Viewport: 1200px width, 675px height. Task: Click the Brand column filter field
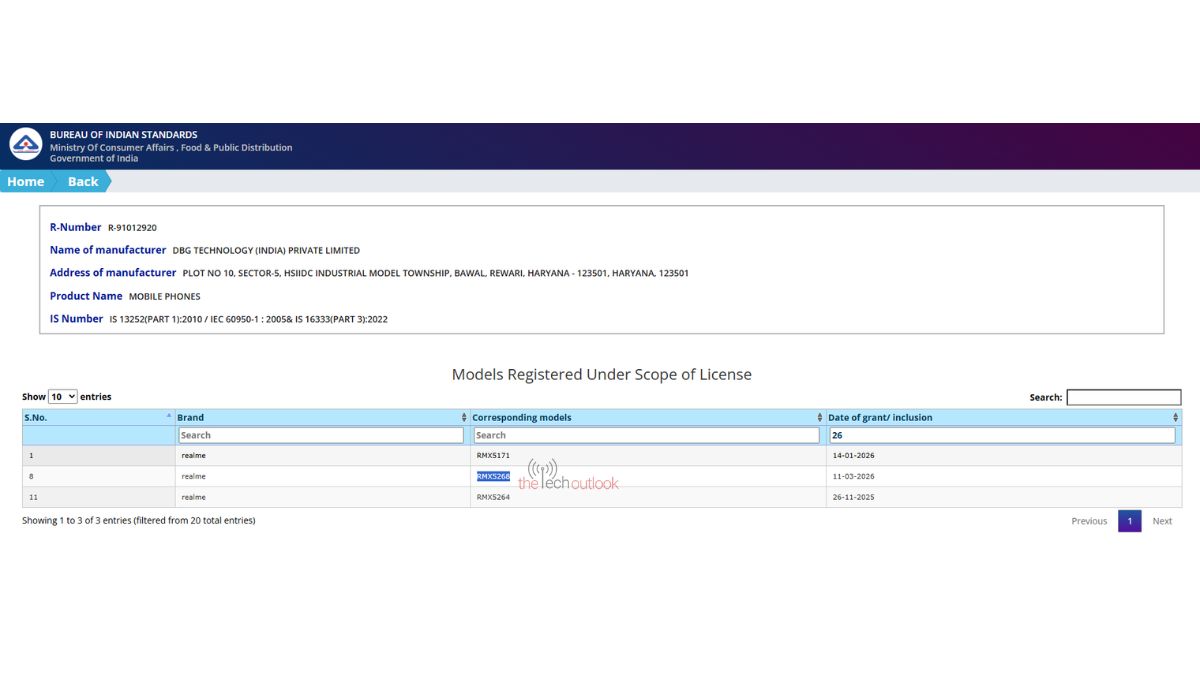(x=320, y=435)
